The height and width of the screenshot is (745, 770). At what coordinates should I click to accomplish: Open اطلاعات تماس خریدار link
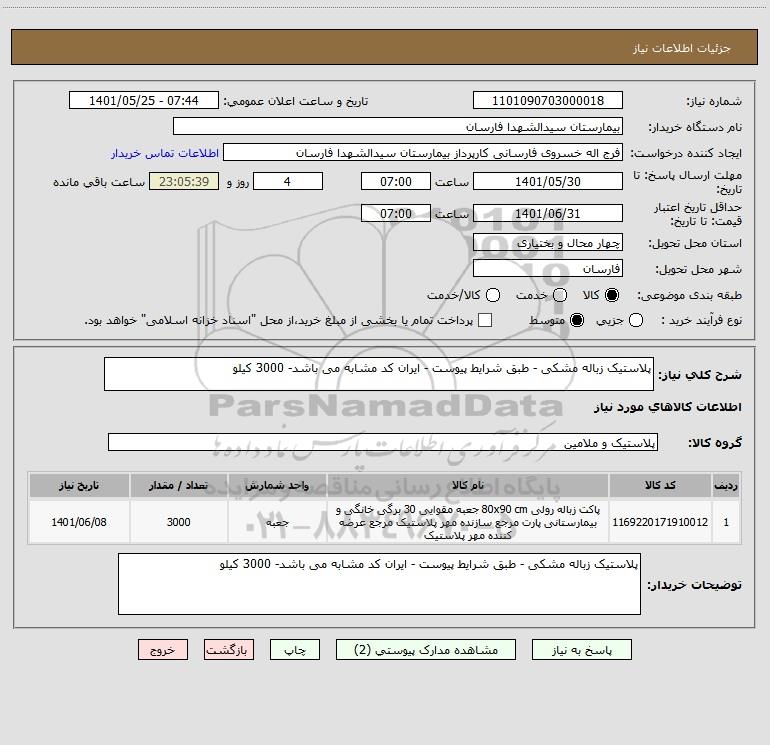coord(165,153)
